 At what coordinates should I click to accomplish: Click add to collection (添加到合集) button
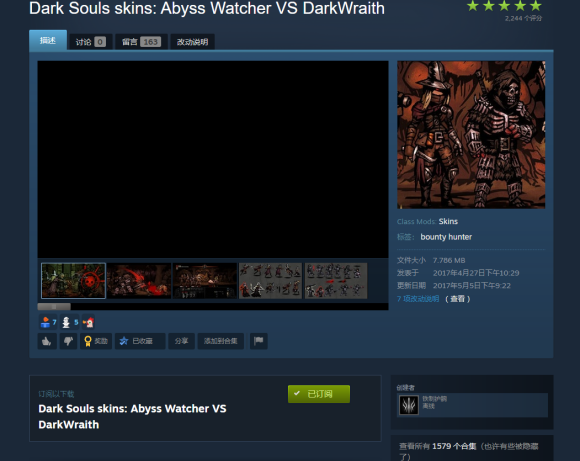(x=220, y=341)
